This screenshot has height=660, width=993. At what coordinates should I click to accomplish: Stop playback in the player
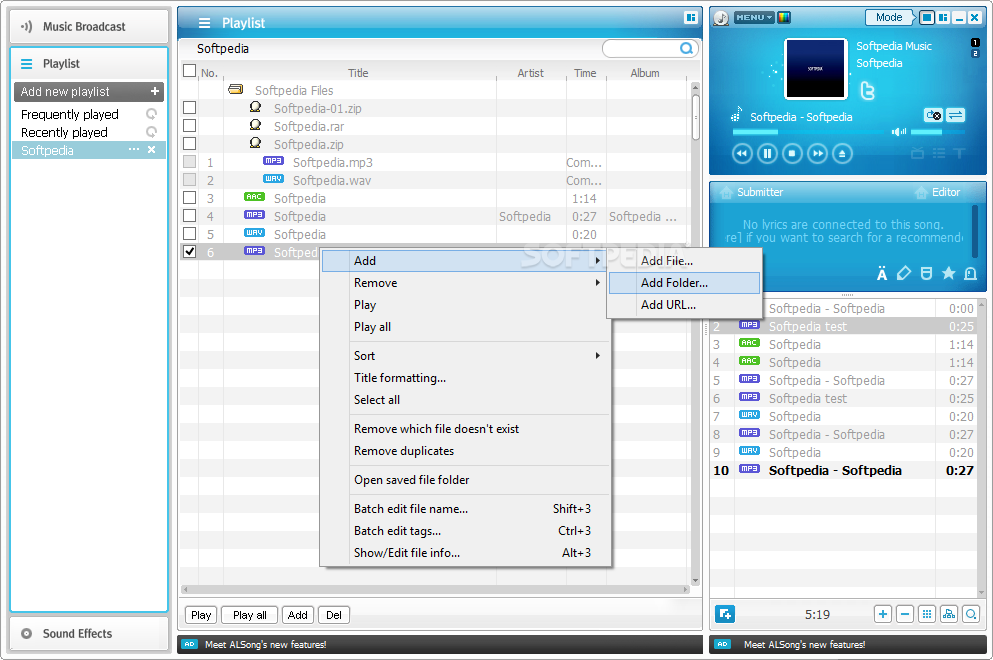click(792, 153)
